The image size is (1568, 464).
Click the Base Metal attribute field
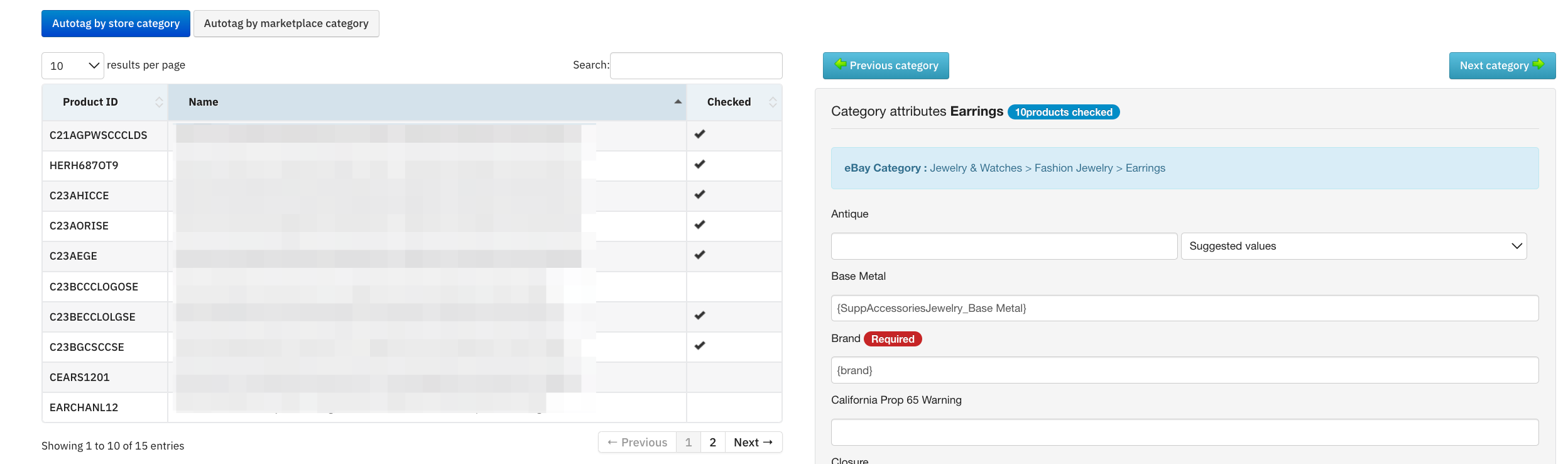[1184, 308]
